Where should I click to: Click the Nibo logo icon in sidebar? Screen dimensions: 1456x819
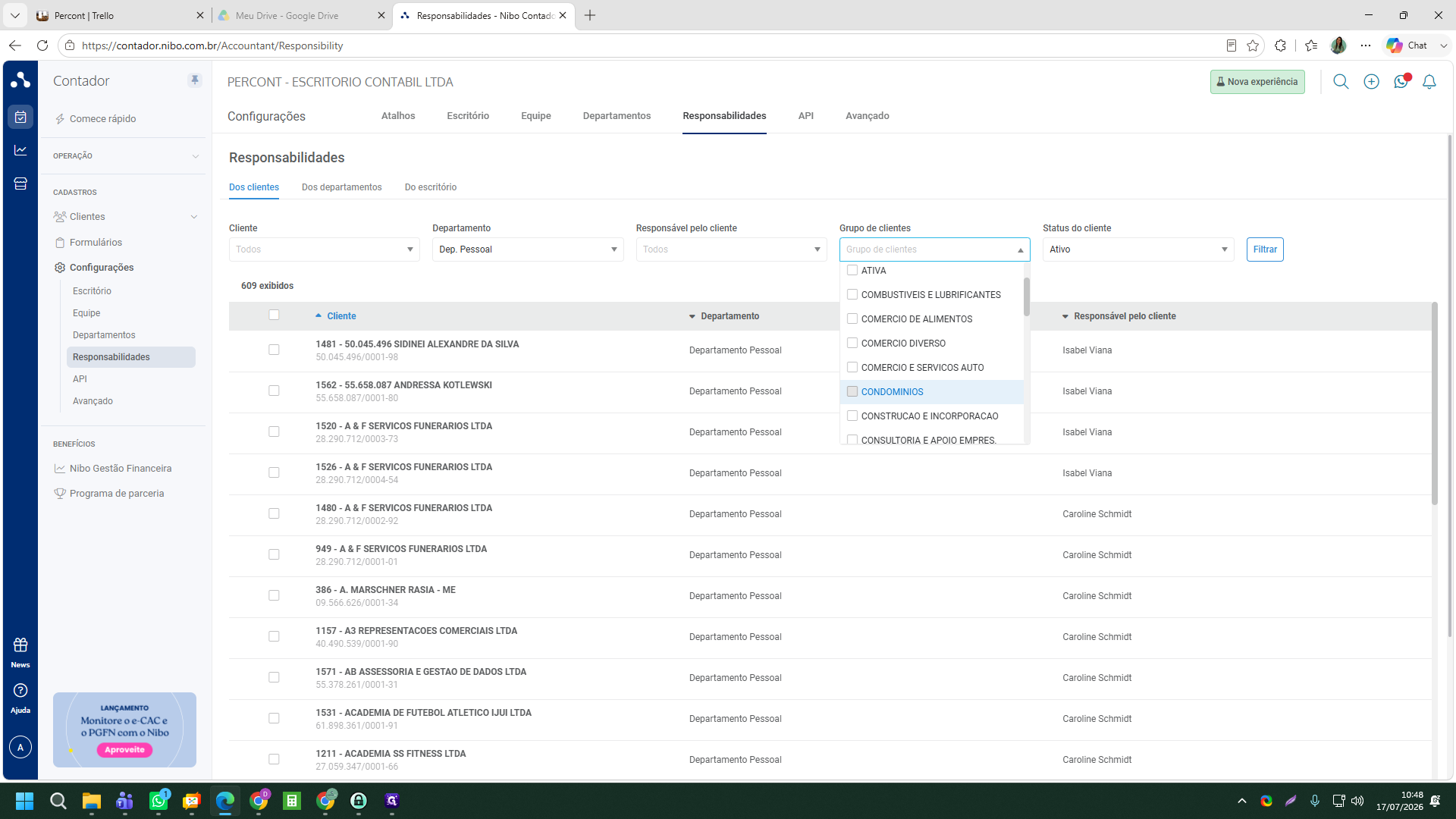point(20,80)
